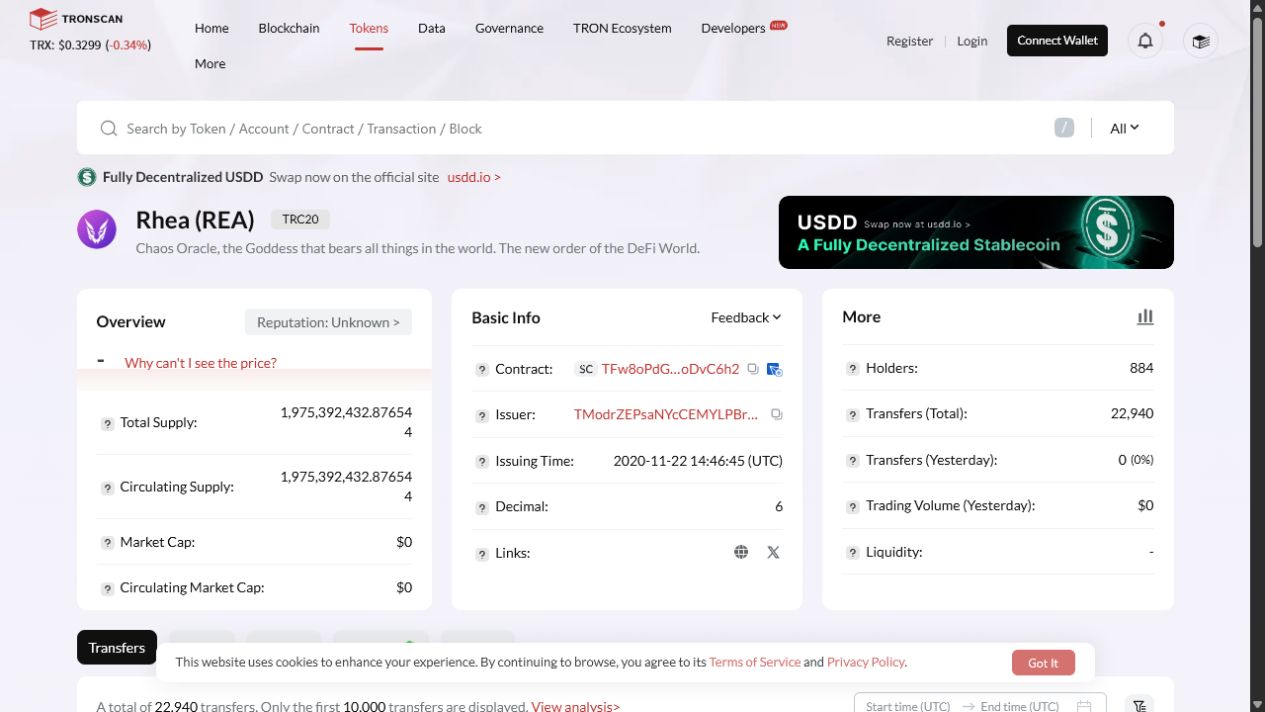Click help icon next to Holders
This screenshot has height=712, width=1265.
(x=853, y=369)
